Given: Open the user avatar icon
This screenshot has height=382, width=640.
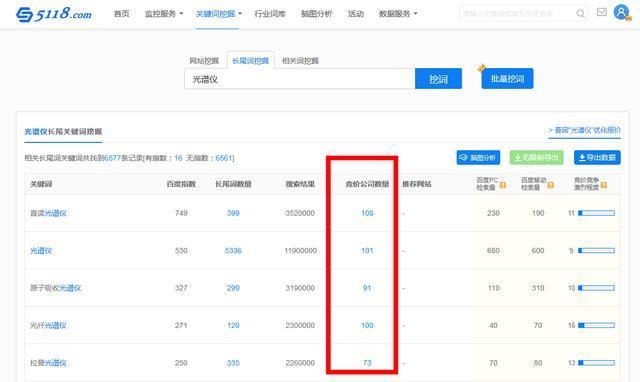Looking at the screenshot, I should click(621, 12).
